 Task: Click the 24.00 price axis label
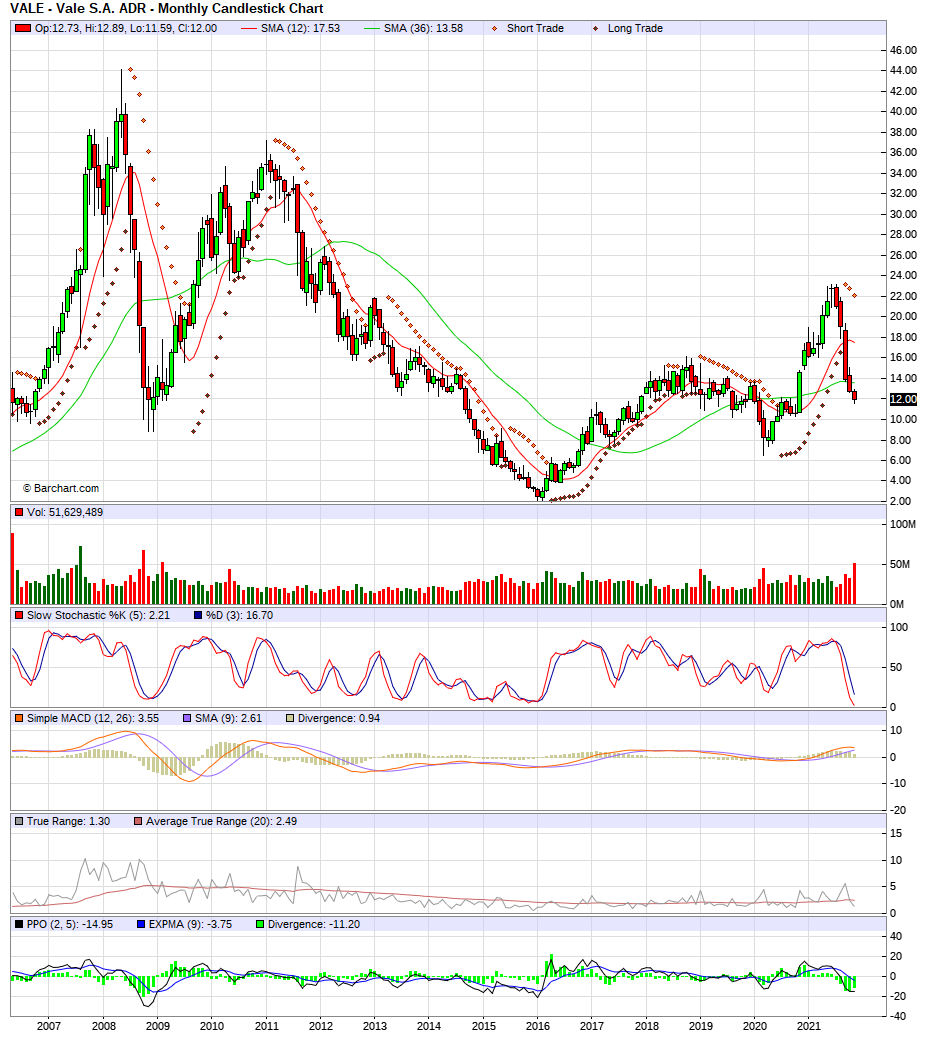coord(903,275)
